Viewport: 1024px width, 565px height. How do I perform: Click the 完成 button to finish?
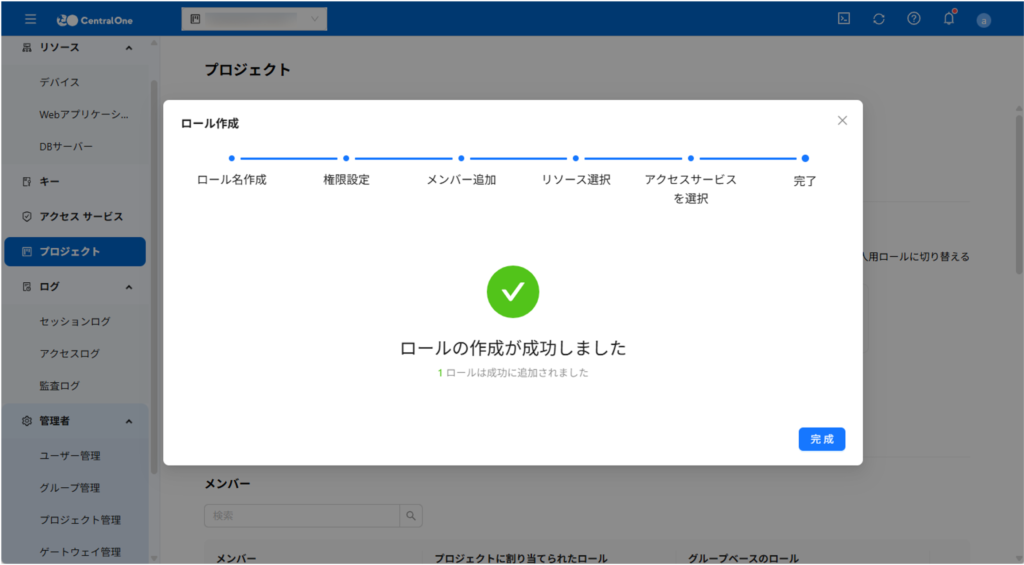tap(821, 439)
